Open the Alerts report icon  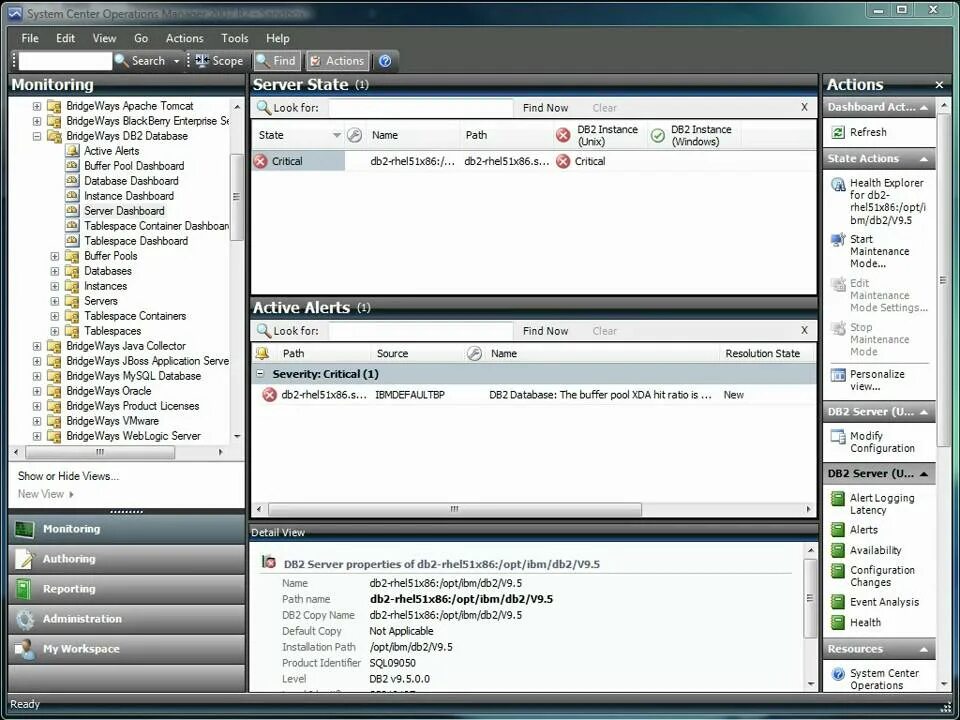[838, 530]
